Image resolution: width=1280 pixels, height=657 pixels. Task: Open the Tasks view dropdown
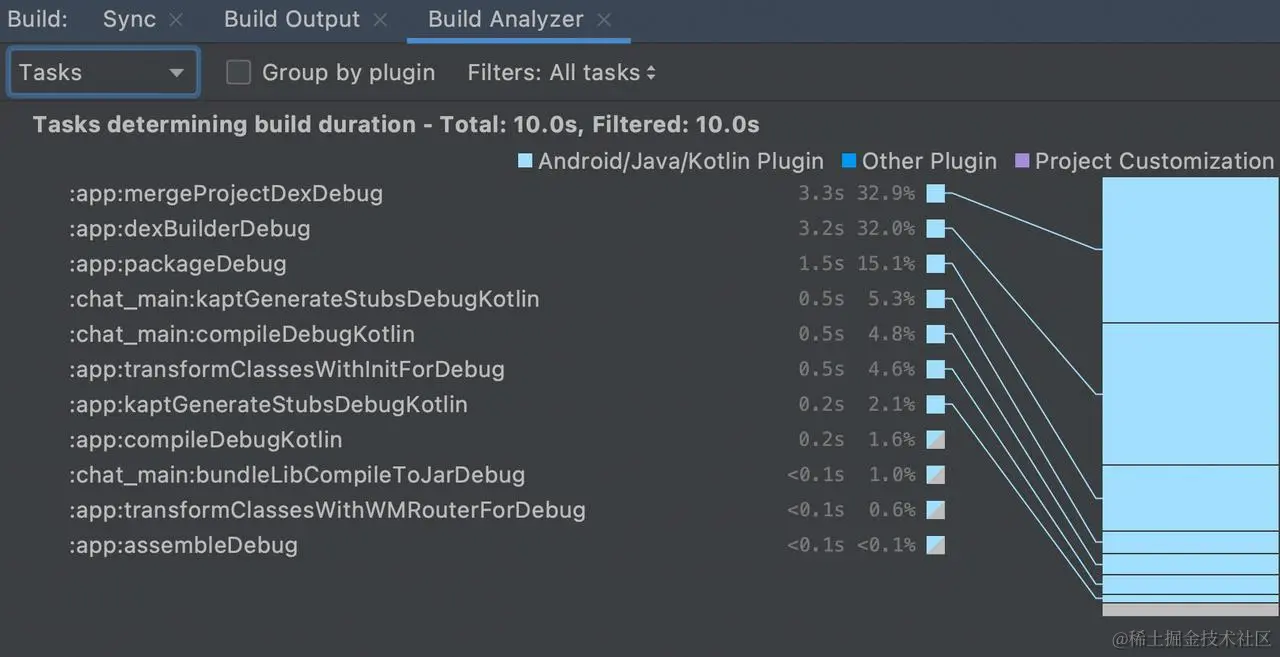pos(103,72)
